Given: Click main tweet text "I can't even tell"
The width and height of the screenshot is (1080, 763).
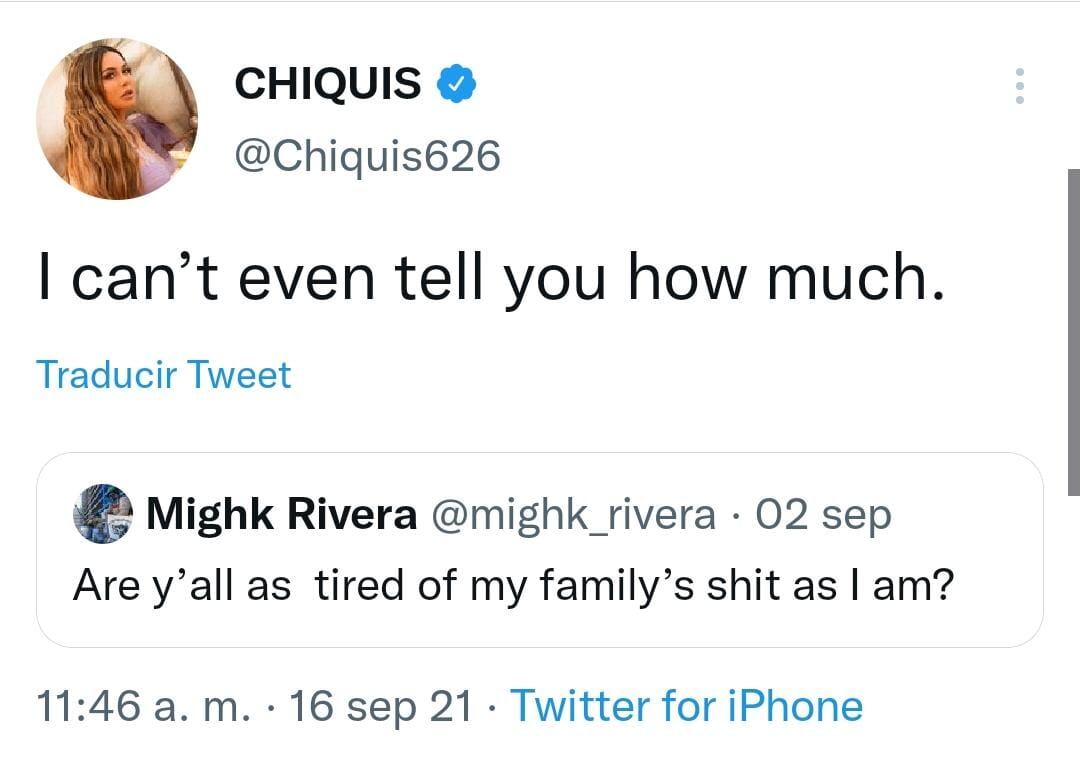Looking at the screenshot, I should click(300, 278).
